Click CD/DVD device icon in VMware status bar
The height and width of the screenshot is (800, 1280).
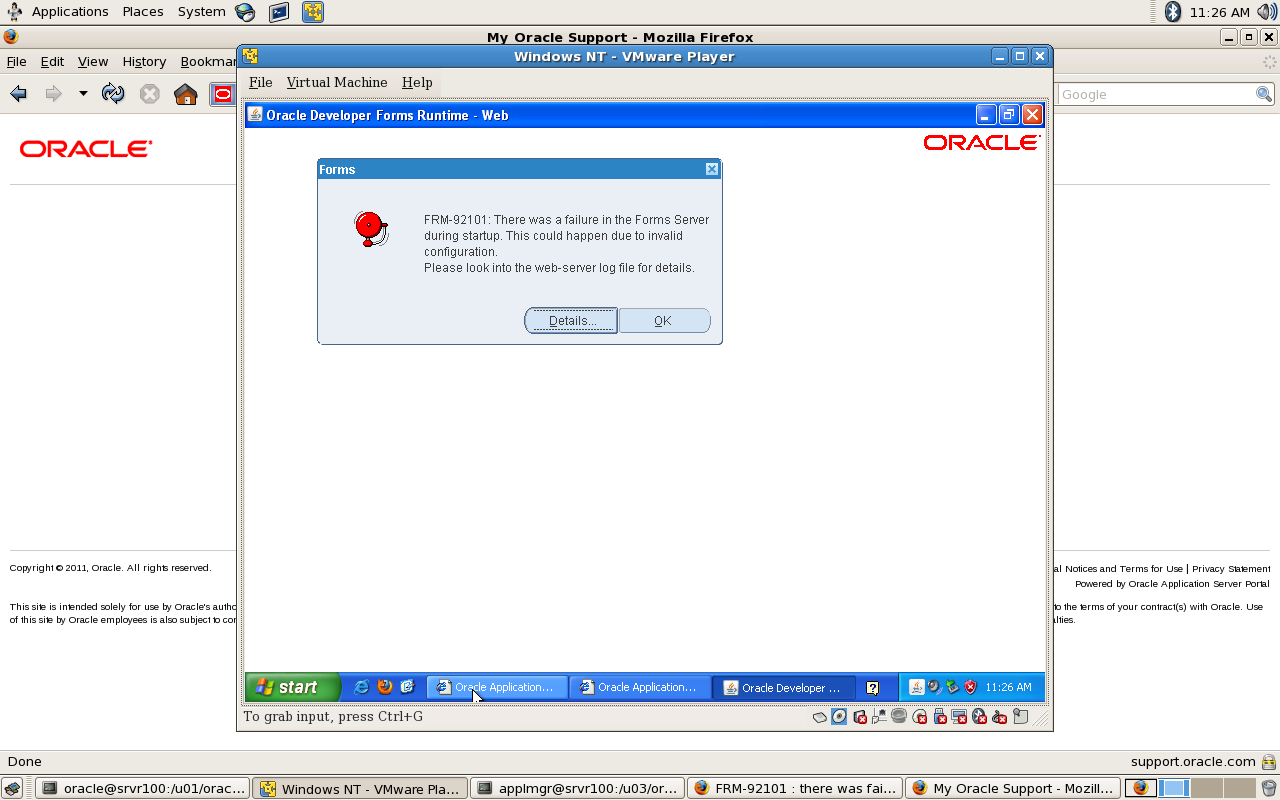839,716
